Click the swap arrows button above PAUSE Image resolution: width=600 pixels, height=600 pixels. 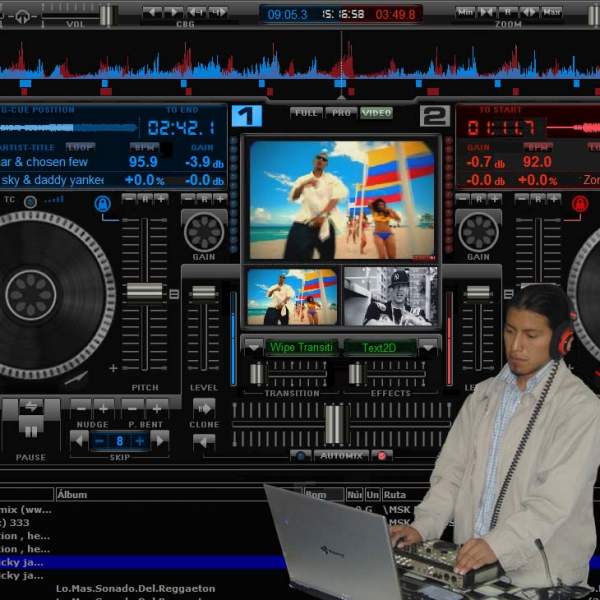[x=31, y=407]
